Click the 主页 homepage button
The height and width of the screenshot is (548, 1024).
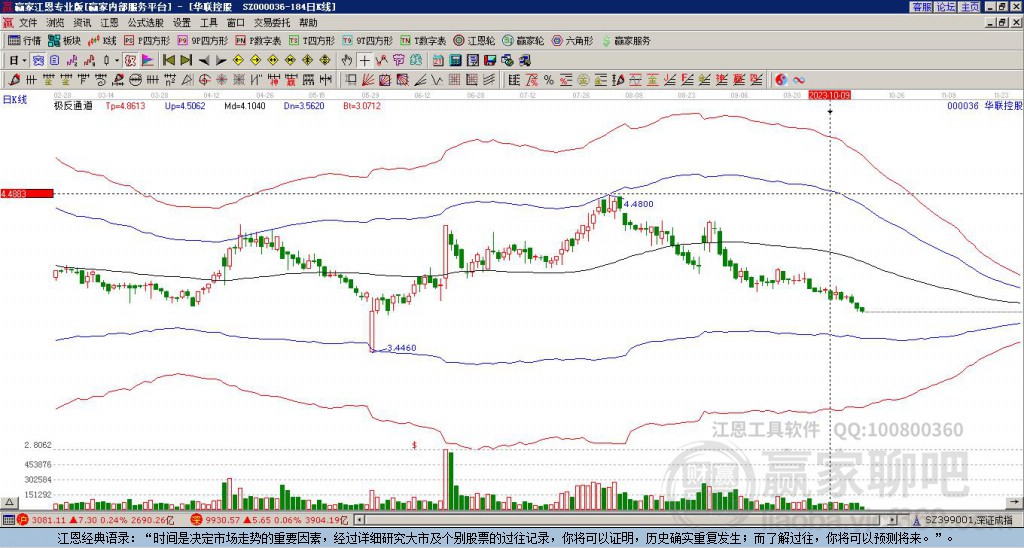coord(970,7)
